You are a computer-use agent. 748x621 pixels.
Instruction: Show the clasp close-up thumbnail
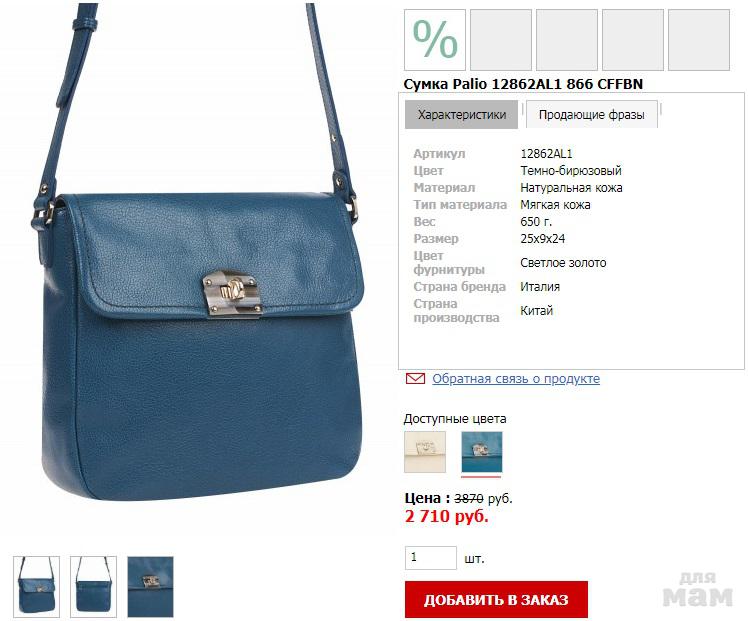[150, 587]
